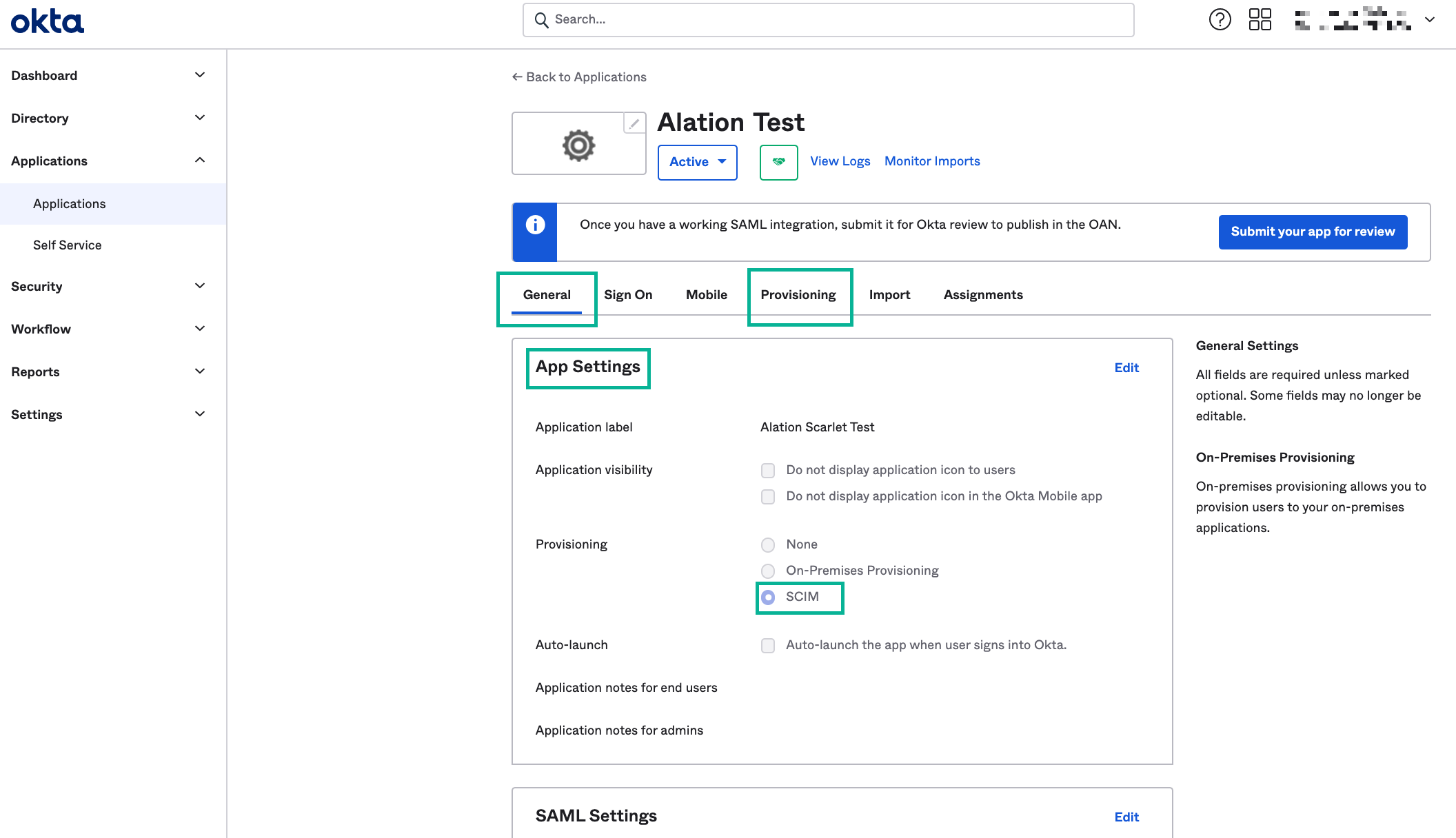Switch to the Sign On tab
Screen dimensions: 1456x838
coord(628,295)
